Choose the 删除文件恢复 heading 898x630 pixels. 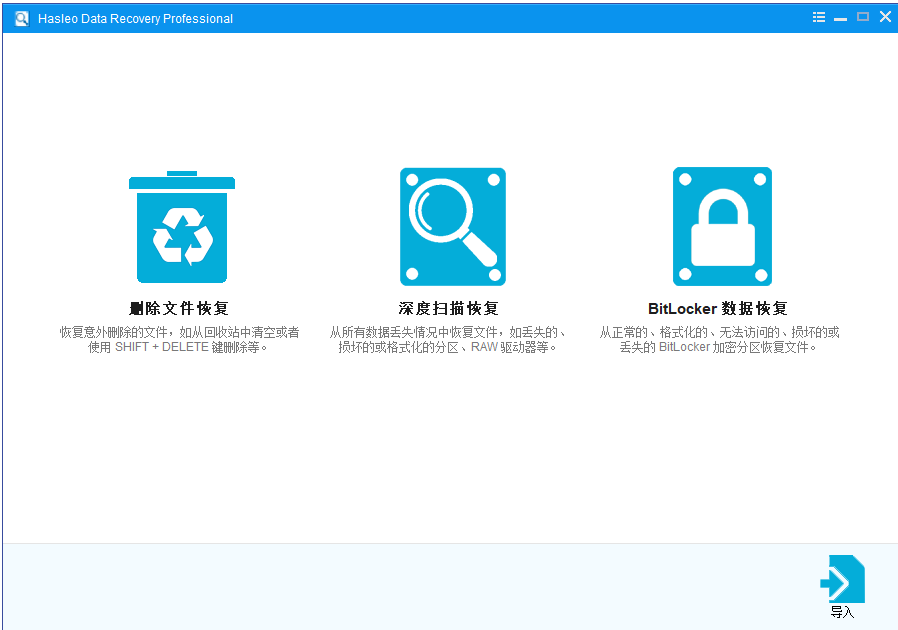coord(179,309)
